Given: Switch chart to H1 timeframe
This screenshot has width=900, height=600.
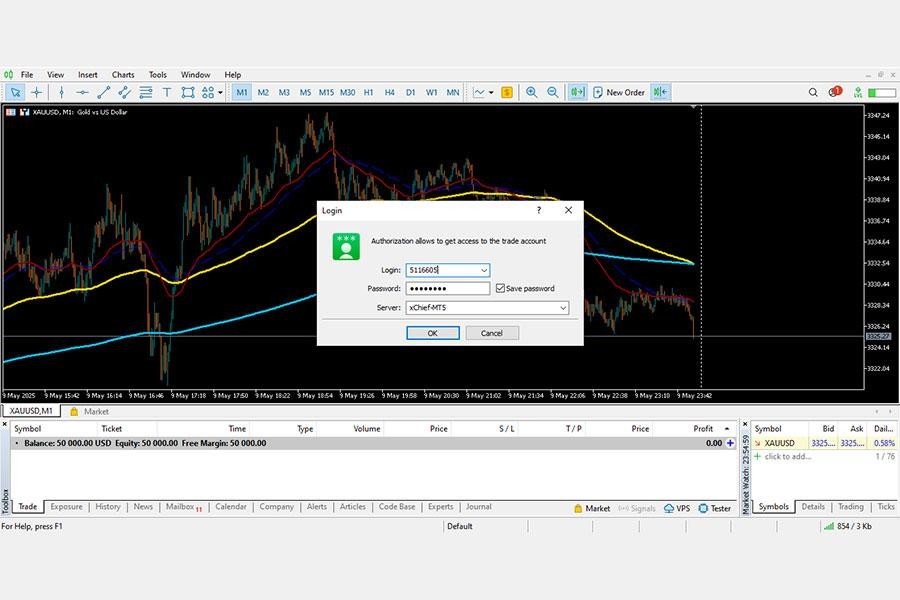Looking at the screenshot, I should (369, 92).
